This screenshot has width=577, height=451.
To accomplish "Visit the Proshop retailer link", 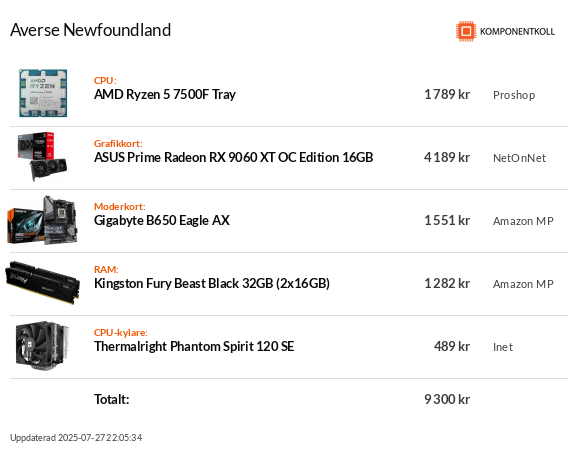I will coord(514,95).
